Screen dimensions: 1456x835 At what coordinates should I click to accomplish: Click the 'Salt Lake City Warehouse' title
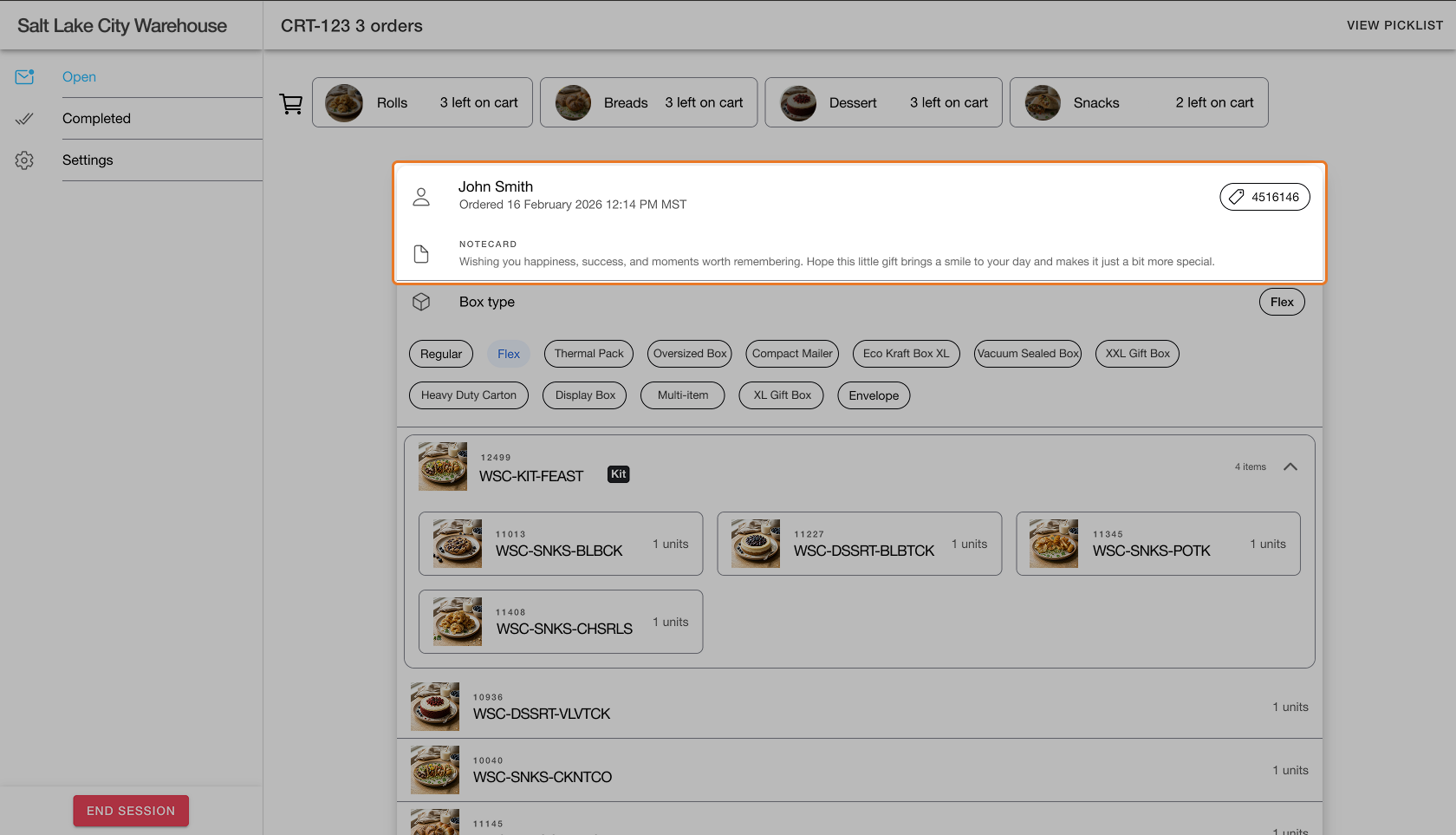[122, 26]
